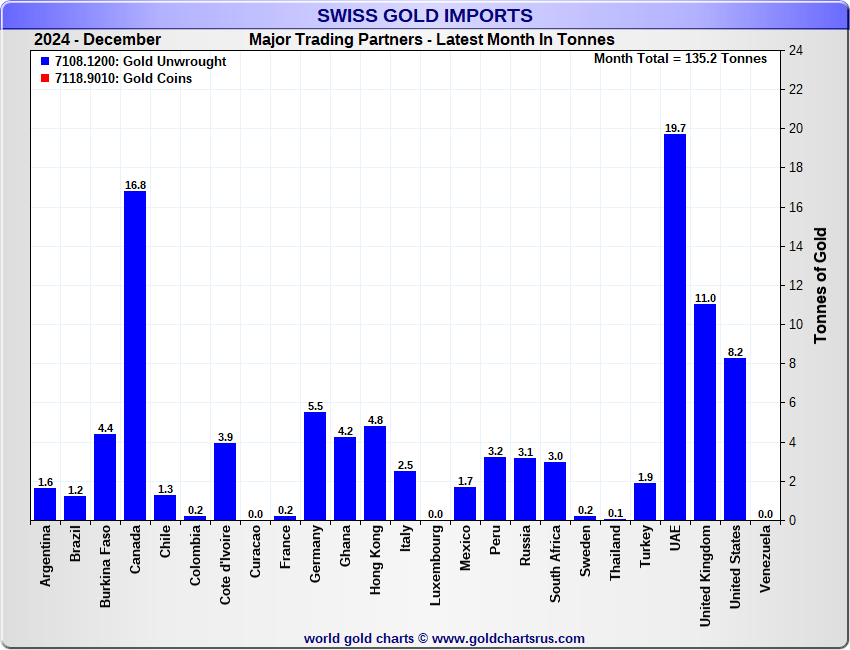Screen dimensions: 850x650
Task: Click the Hong Kong bar
Action: click(375, 473)
